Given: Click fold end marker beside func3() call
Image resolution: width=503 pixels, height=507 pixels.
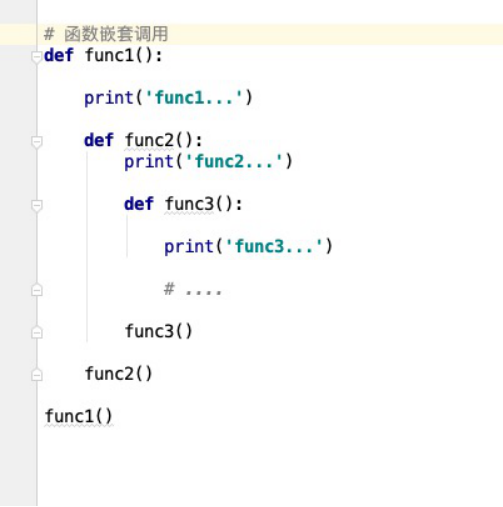Looking at the screenshot, I should (37, 332).
